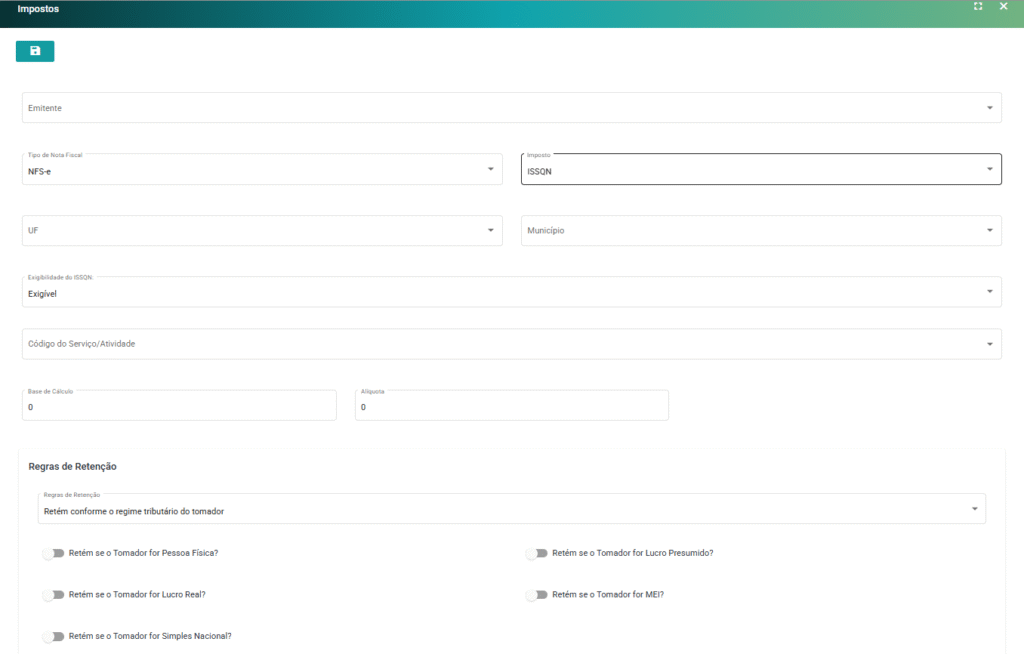
Task: Open Código do Serviço/Atividade dropdown
Action: [x=511, y=344]
